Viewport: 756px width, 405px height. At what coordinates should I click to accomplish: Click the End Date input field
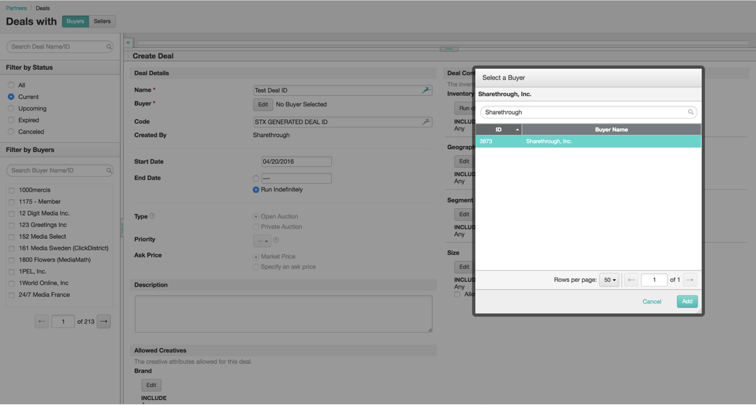[296, 178]
